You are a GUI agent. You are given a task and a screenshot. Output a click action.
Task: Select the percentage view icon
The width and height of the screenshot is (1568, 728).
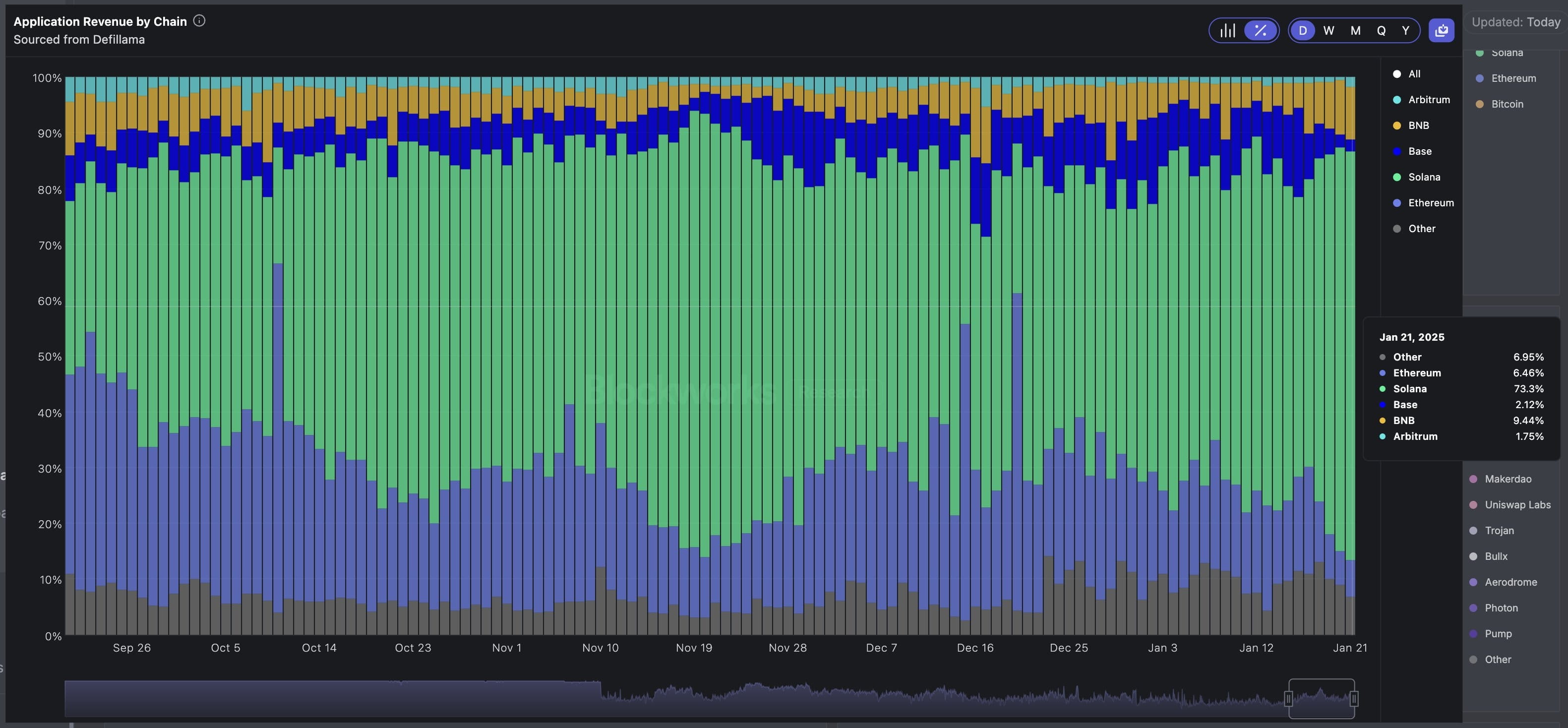1260,30
